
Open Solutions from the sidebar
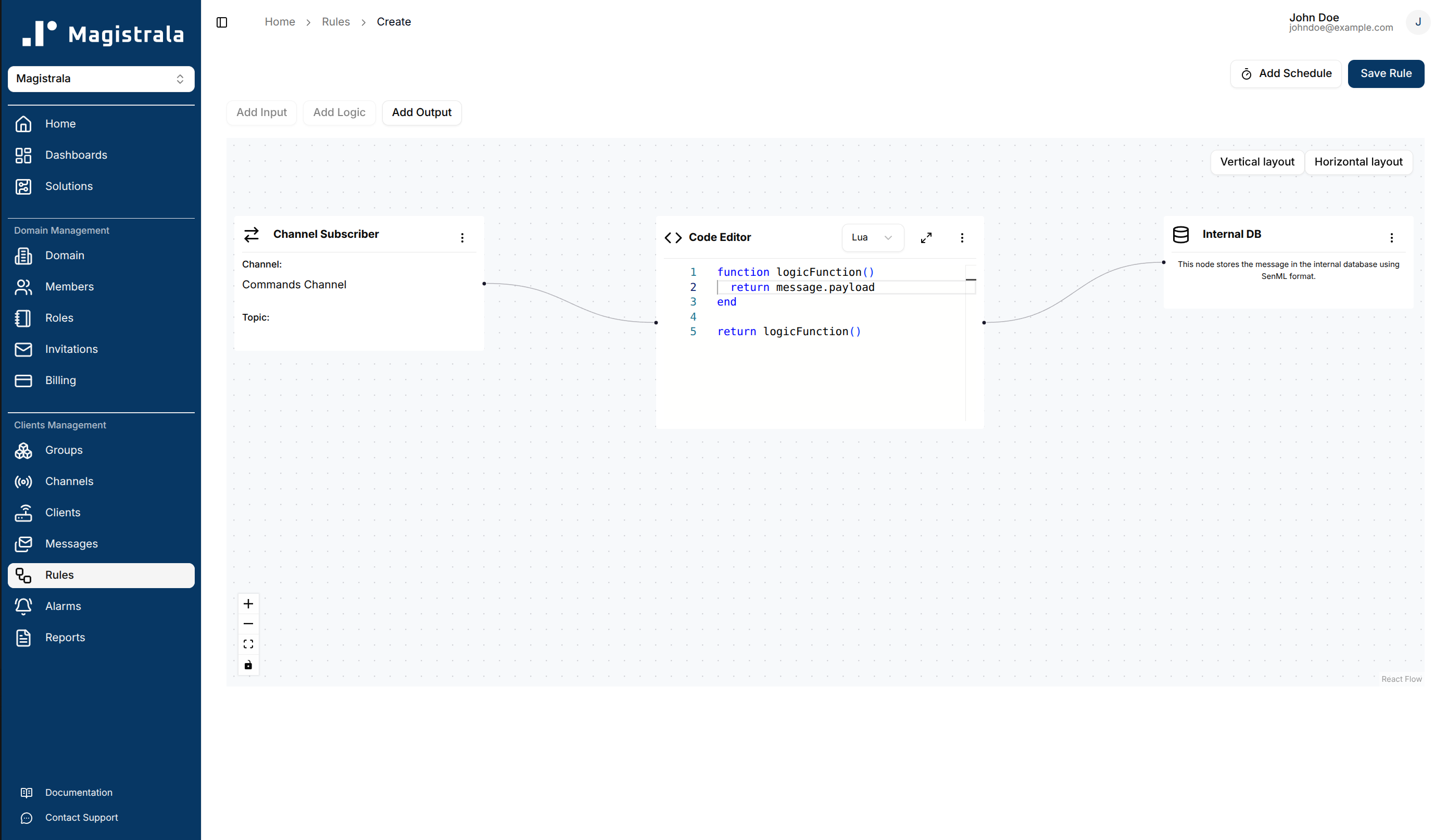point(101,186)
